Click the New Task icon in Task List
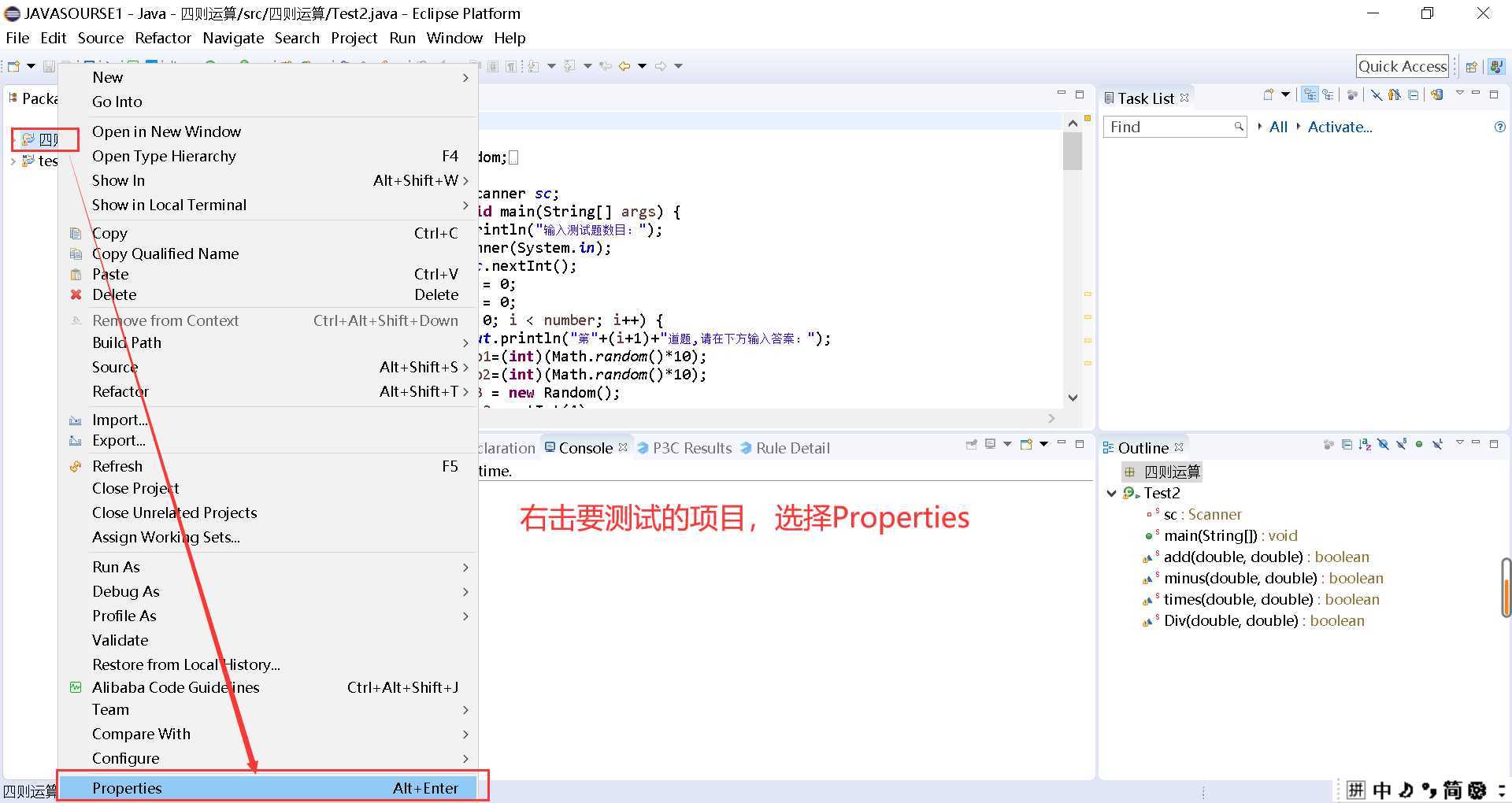 1268,94
